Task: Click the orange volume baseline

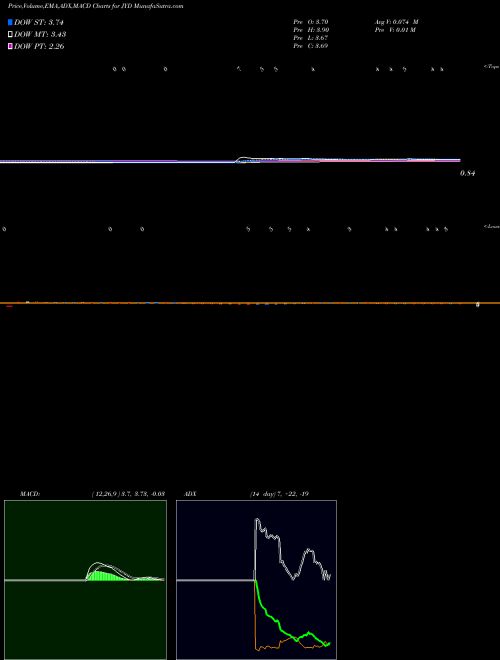Action: coord(250,303)
